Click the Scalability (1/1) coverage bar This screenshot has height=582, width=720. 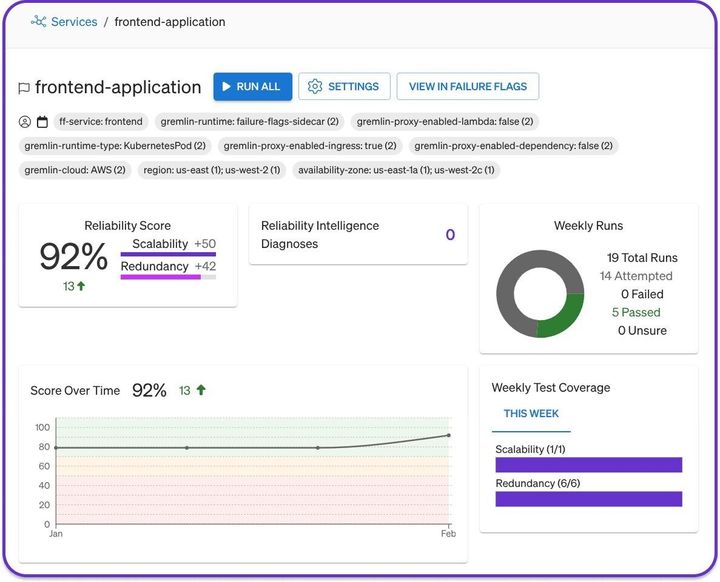(x=589, y=464)
